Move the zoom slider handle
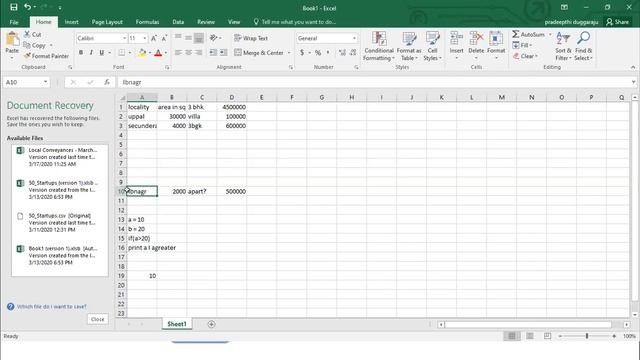The height and width of the screenshot is (360, 640). click(587, 336)
